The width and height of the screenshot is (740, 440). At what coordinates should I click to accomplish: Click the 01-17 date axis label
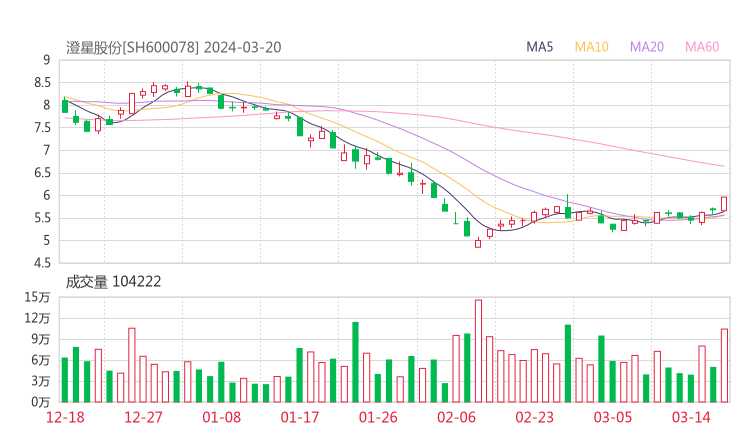[x=300, y=417]
